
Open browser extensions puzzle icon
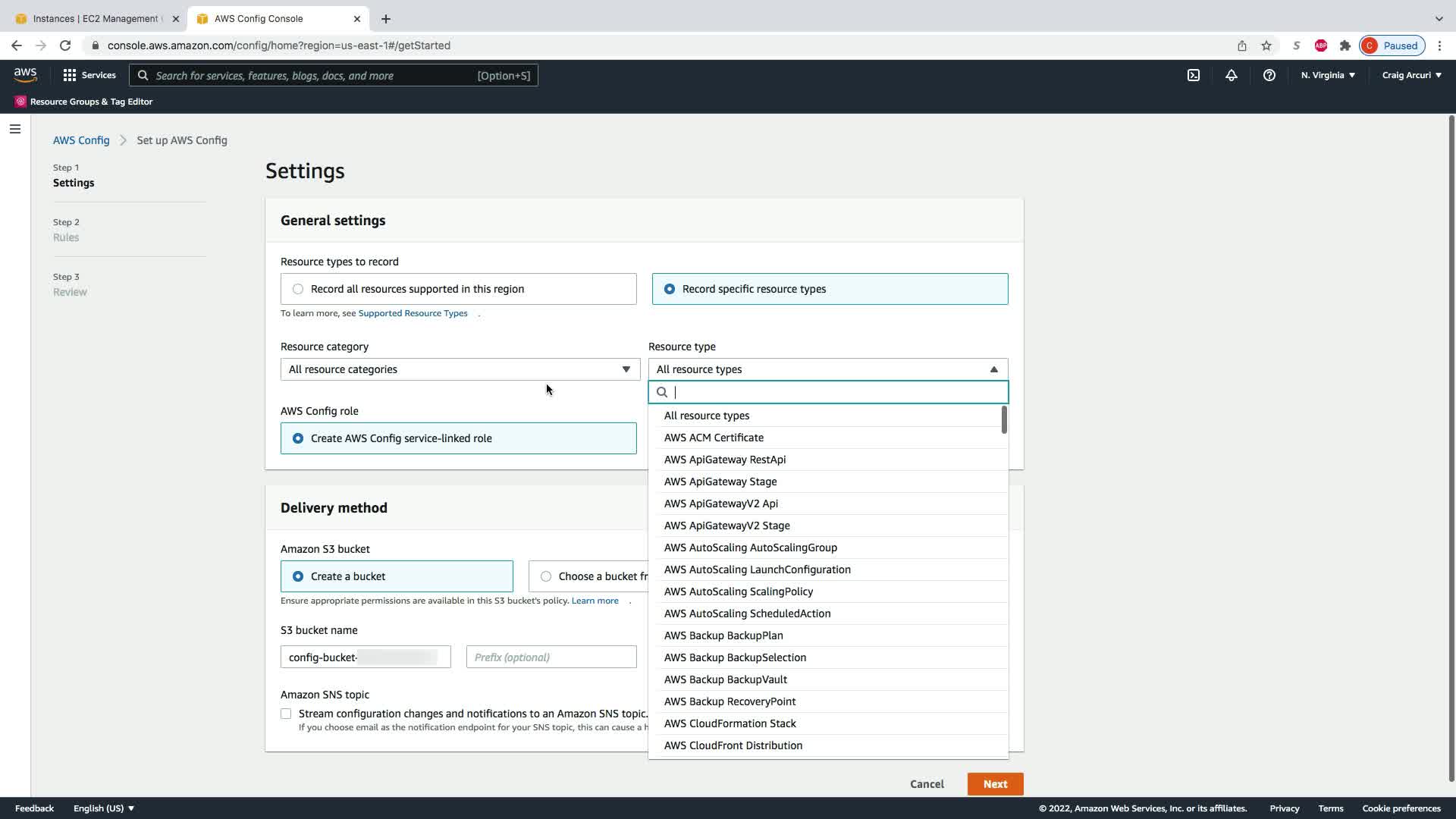coord(1345,45)
